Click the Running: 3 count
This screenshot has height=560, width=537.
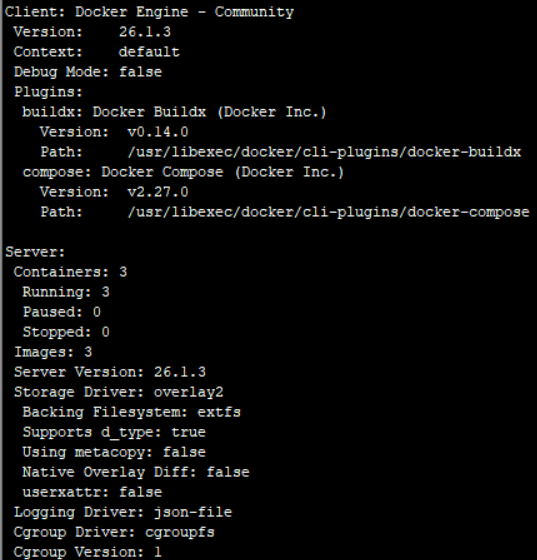pyautogui.click(x=105, y=292)
